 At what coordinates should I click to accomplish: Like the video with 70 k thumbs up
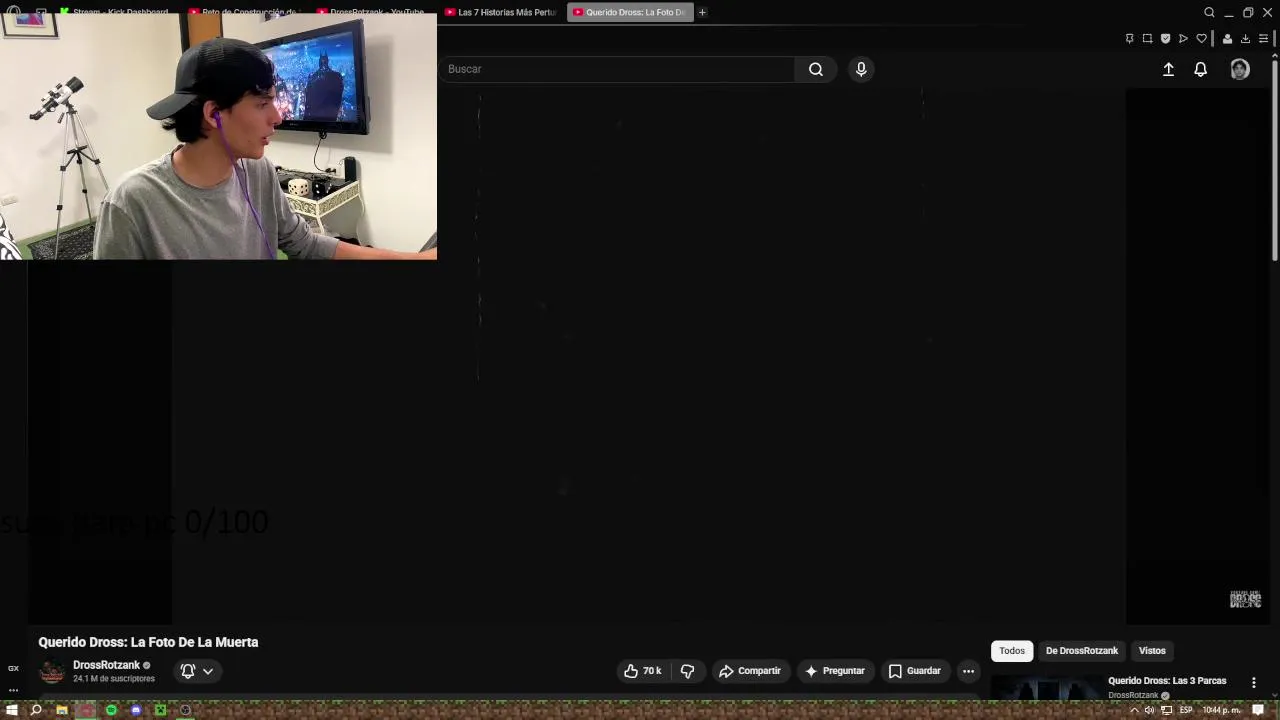[x=642, y=671]
